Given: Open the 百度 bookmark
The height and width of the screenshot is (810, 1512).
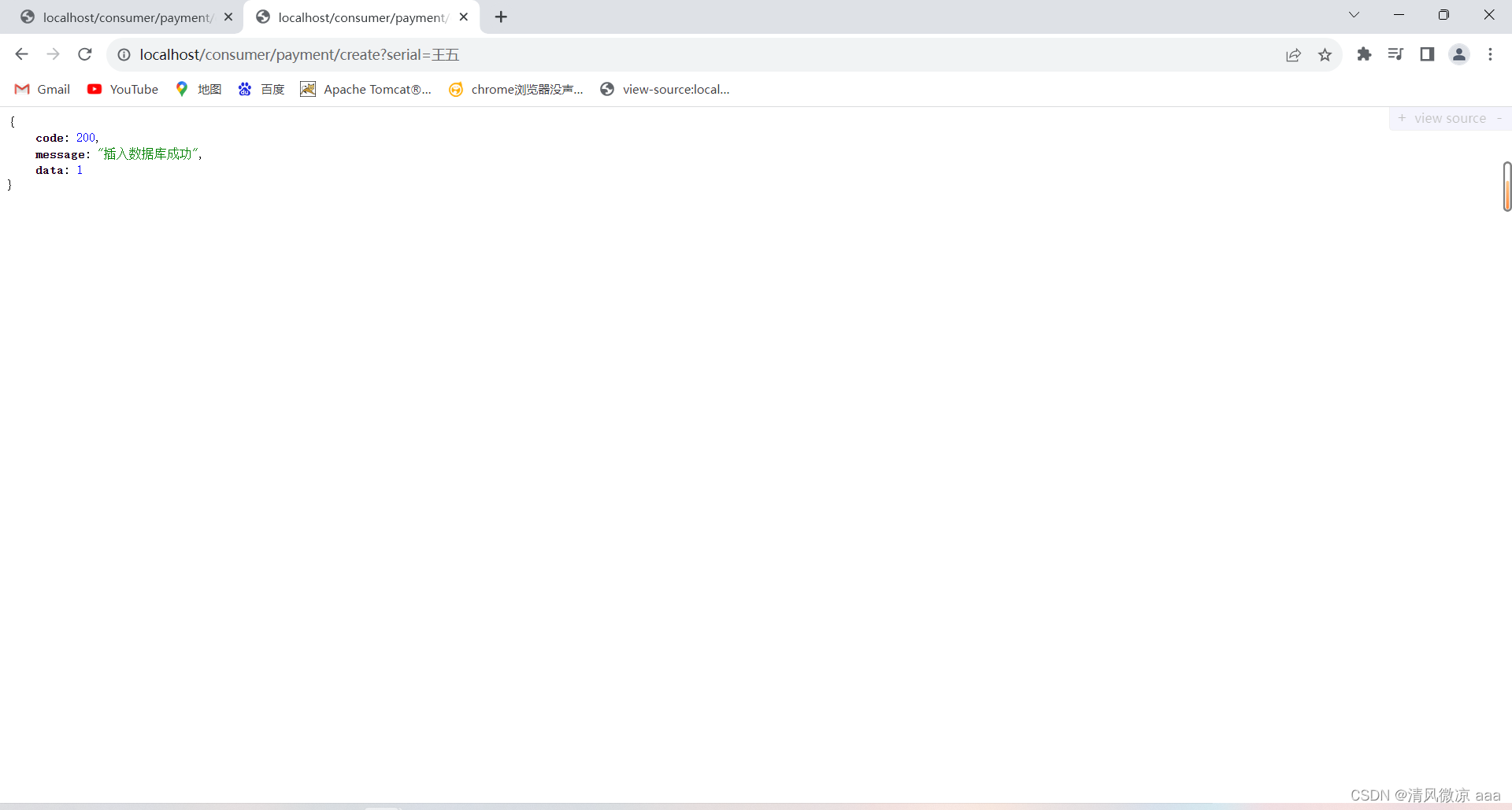Looking at the screenshot, I should coord(261,89).
